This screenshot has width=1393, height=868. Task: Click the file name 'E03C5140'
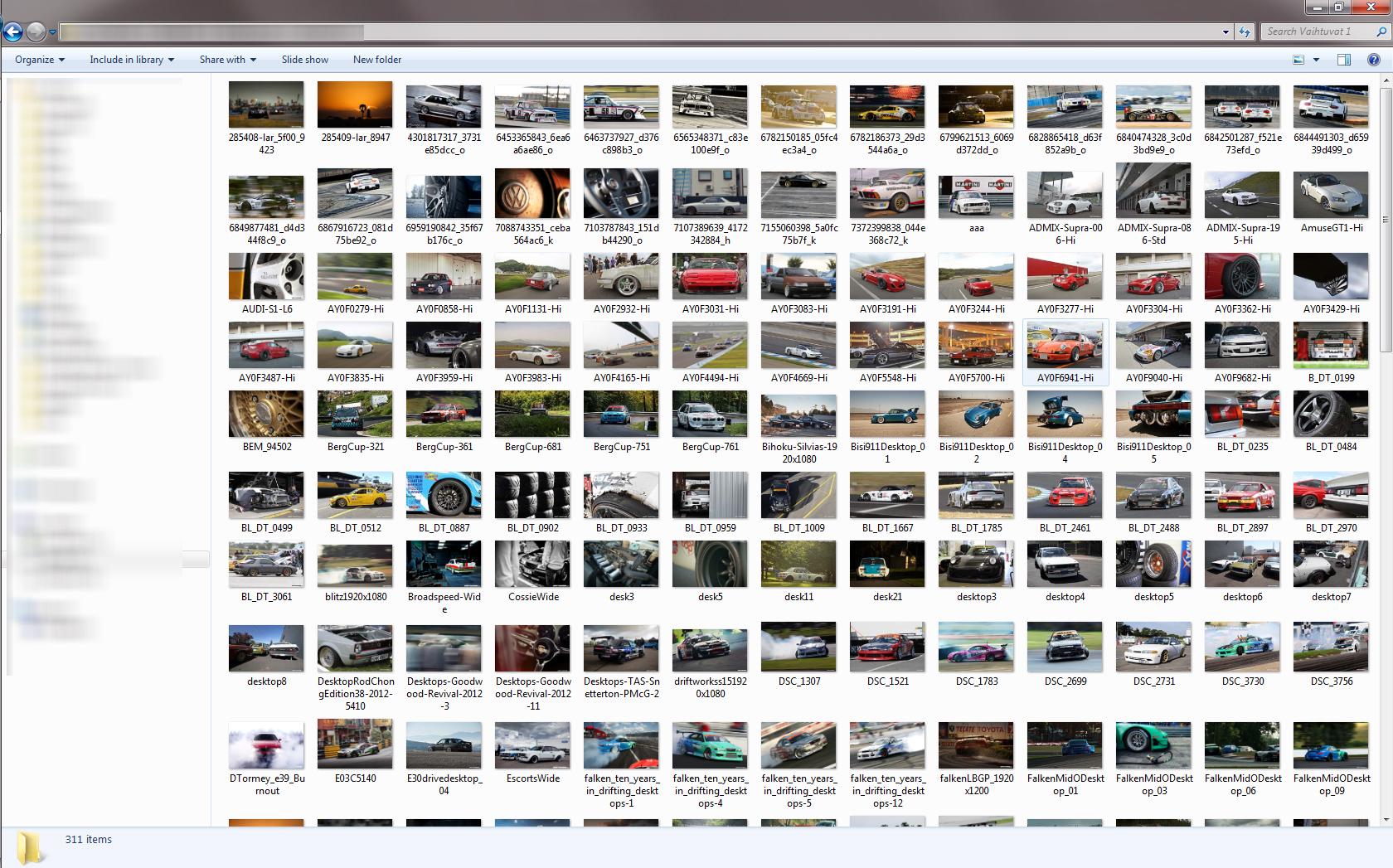[x=355, y=778]
